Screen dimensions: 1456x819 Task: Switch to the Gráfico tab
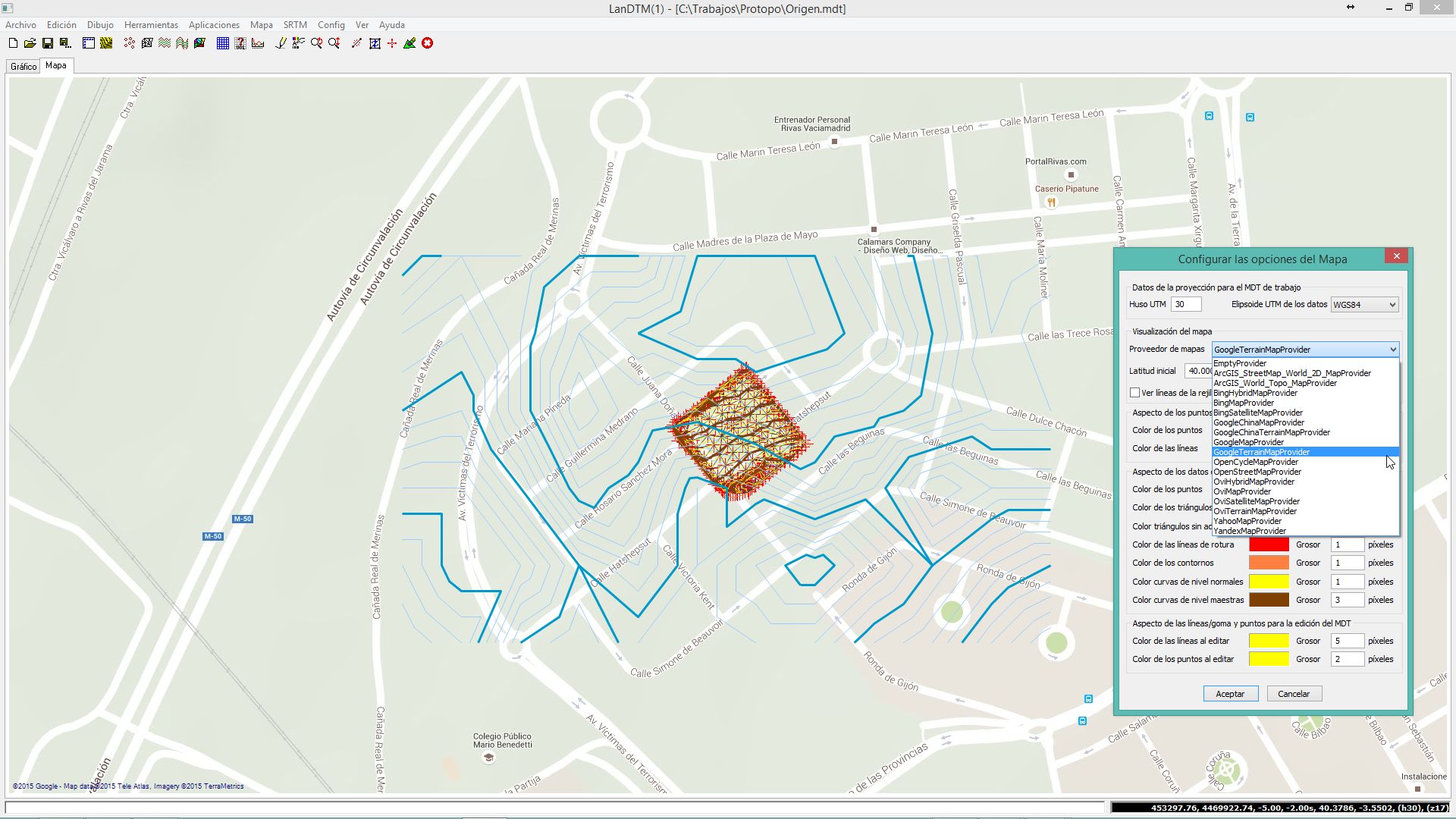point(24,67)
